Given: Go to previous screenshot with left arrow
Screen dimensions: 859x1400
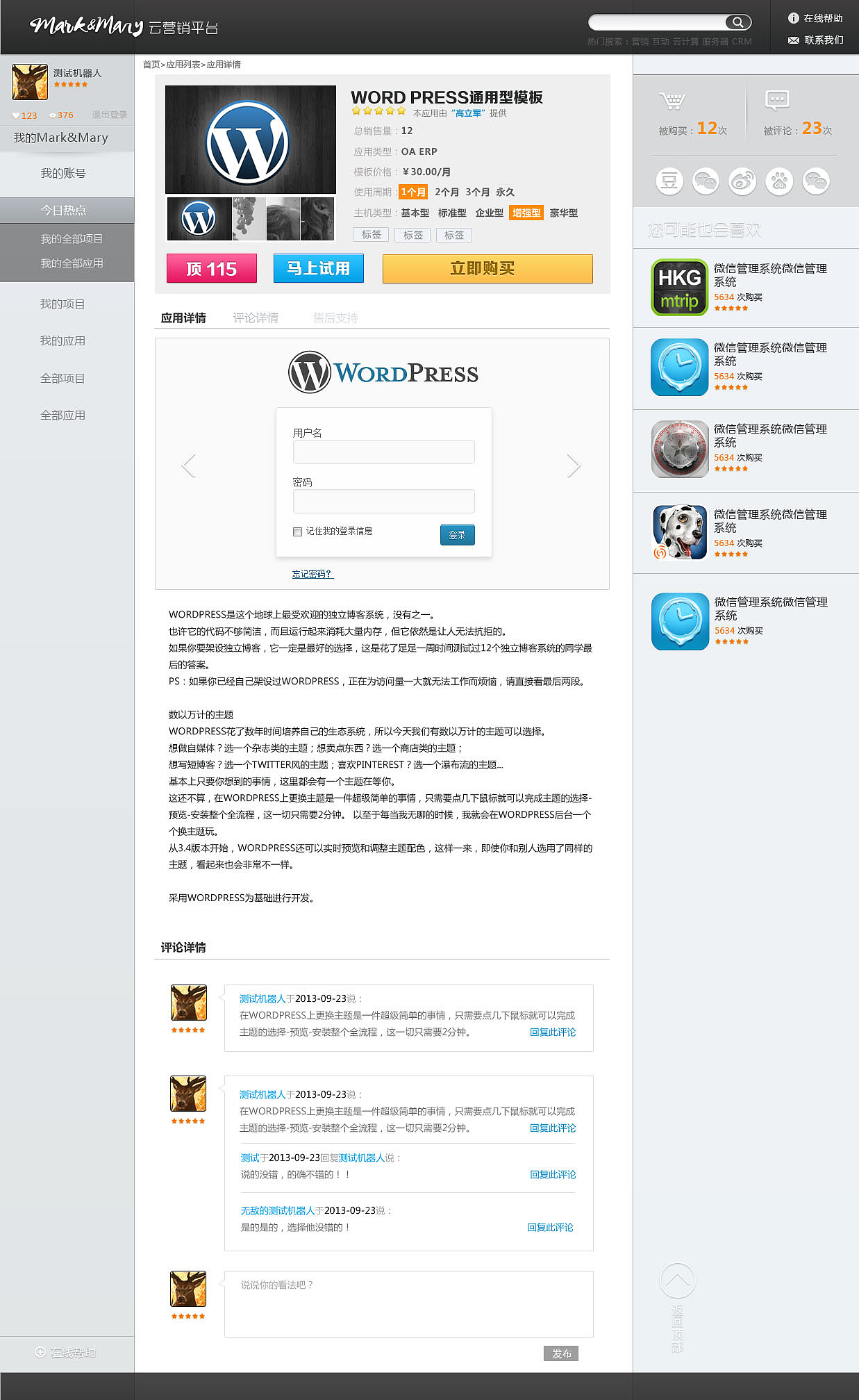Looking at the screenshot, I should tap(188, 466).
